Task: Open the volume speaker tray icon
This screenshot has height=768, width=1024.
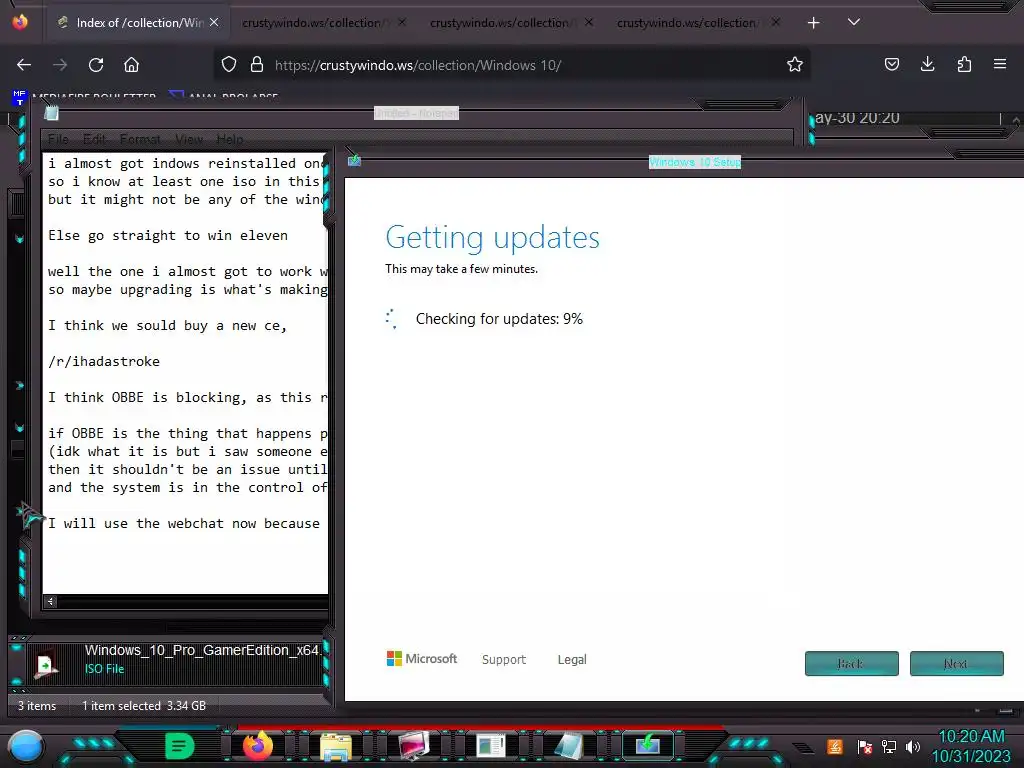Action: click(913, 746)
